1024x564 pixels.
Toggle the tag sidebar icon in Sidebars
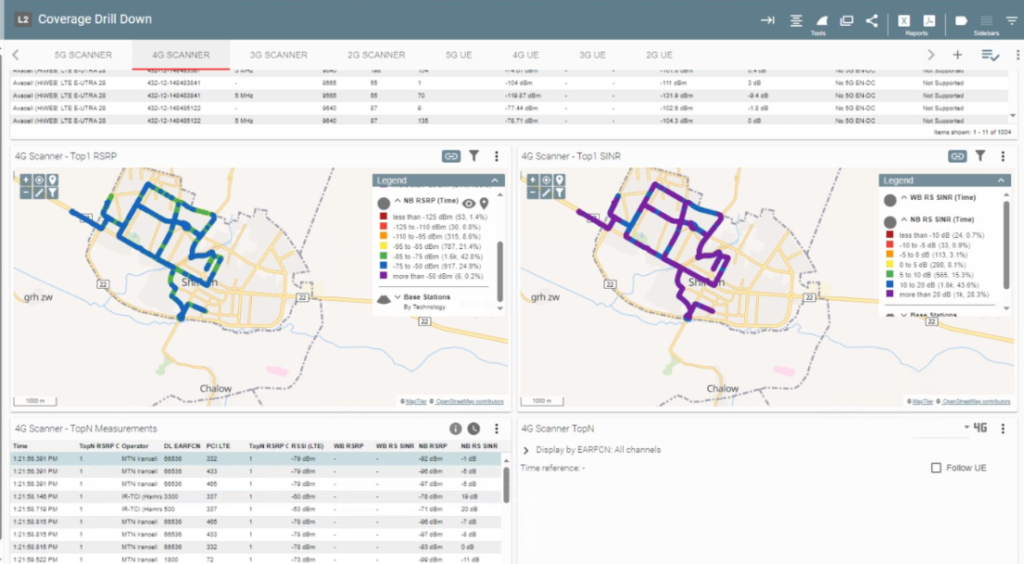pos(961,20)
